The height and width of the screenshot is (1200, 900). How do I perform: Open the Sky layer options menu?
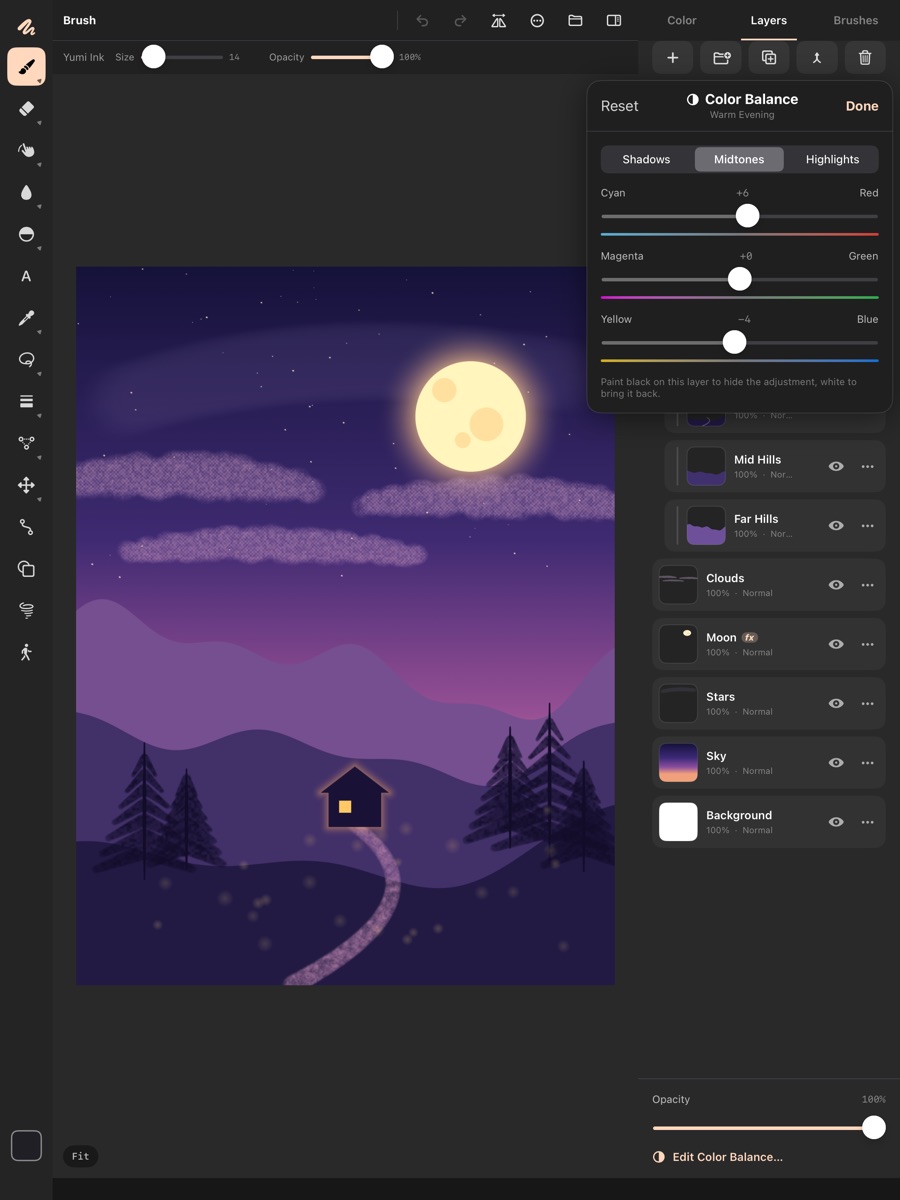point(867,762)
